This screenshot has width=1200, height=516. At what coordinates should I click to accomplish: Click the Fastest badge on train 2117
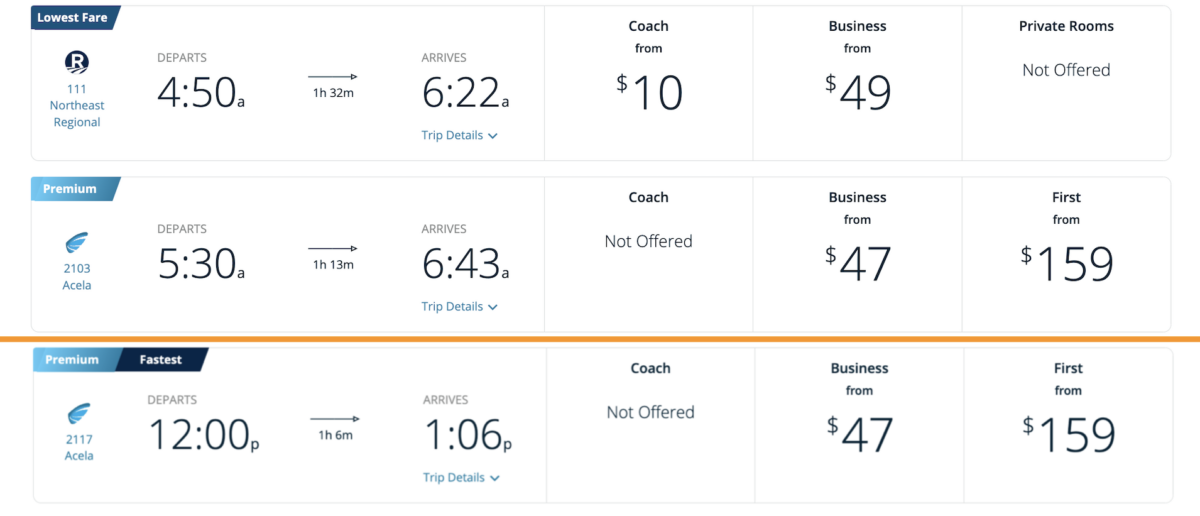click(160, 360)
